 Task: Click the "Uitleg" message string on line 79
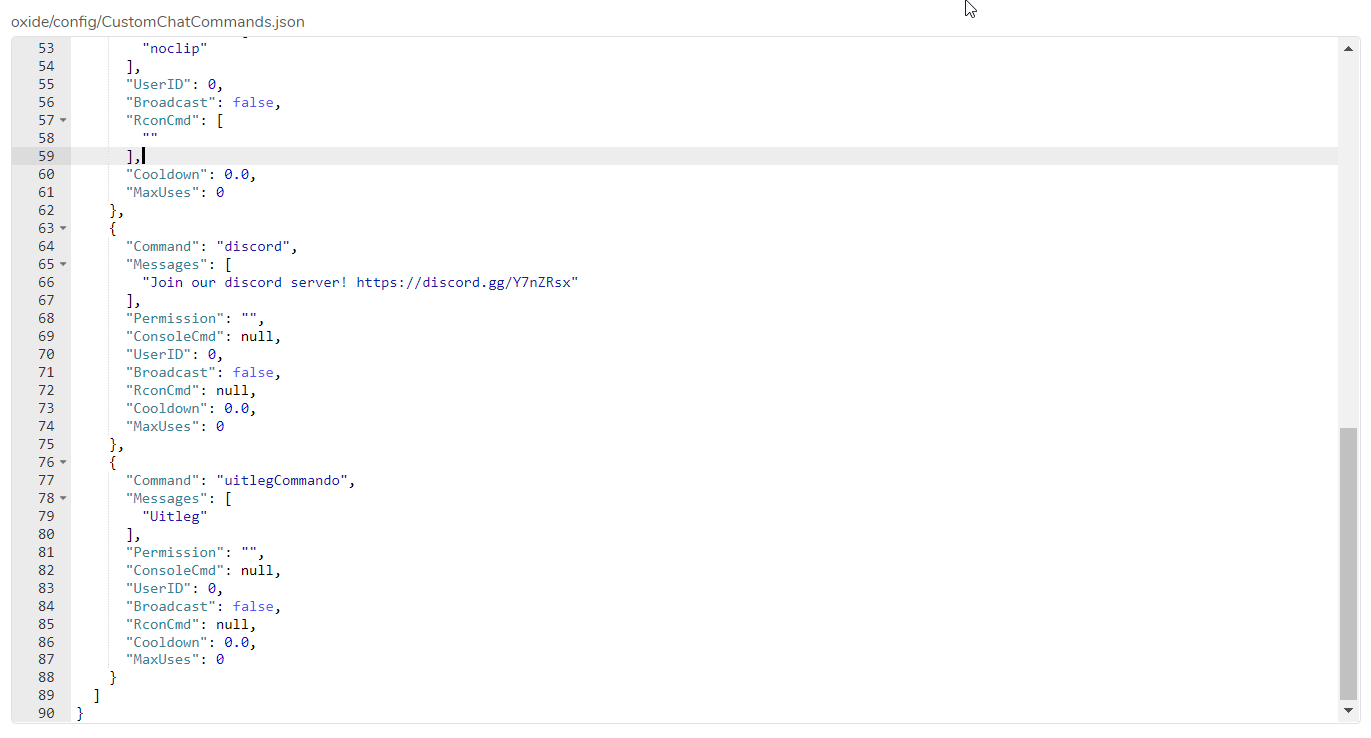point(174,516)
